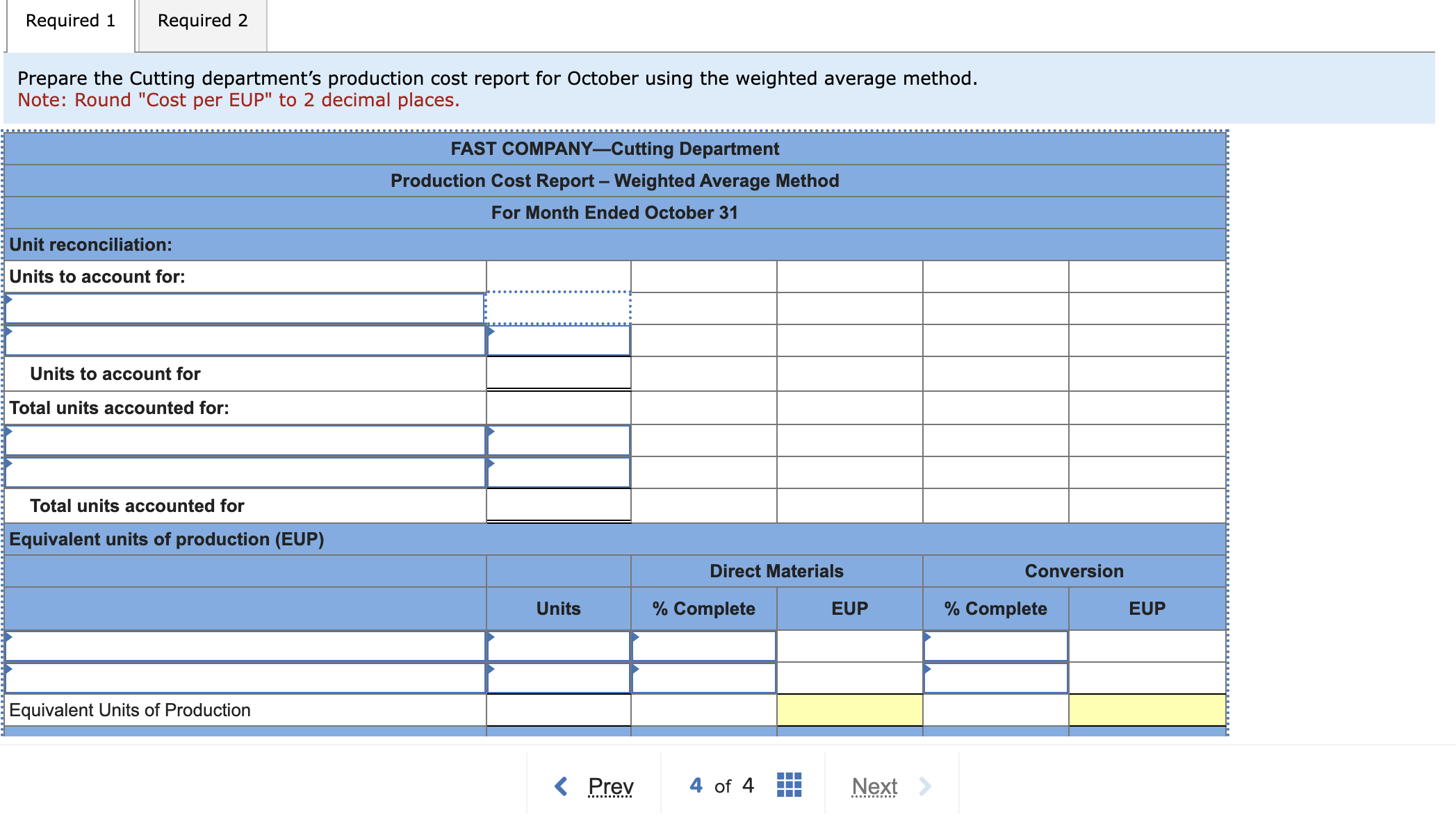1456x826 pixels.
Task: Click the question grid navigator icon
Action: point(789,785)
